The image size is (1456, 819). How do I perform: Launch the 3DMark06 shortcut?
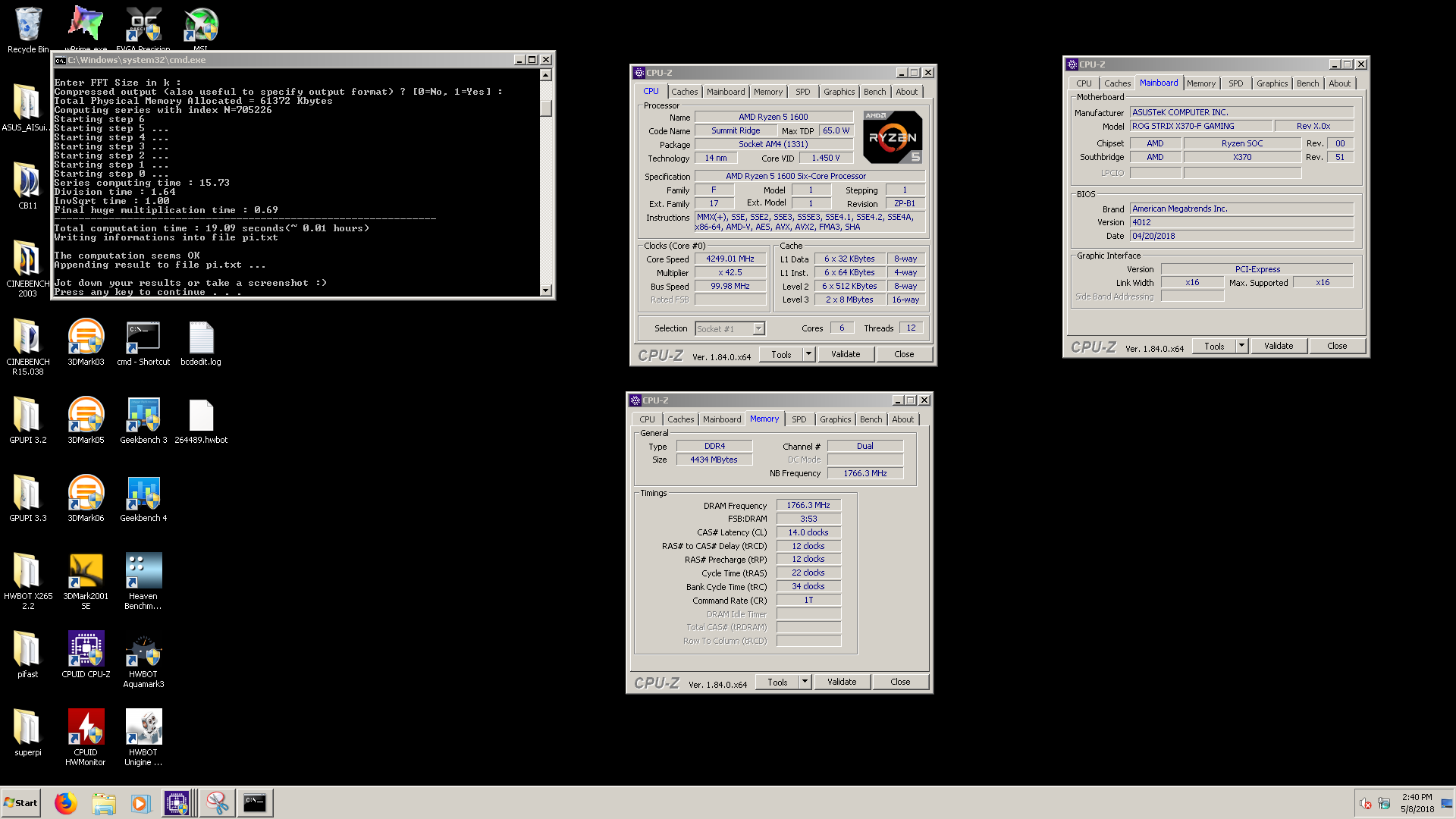point(86,498)
